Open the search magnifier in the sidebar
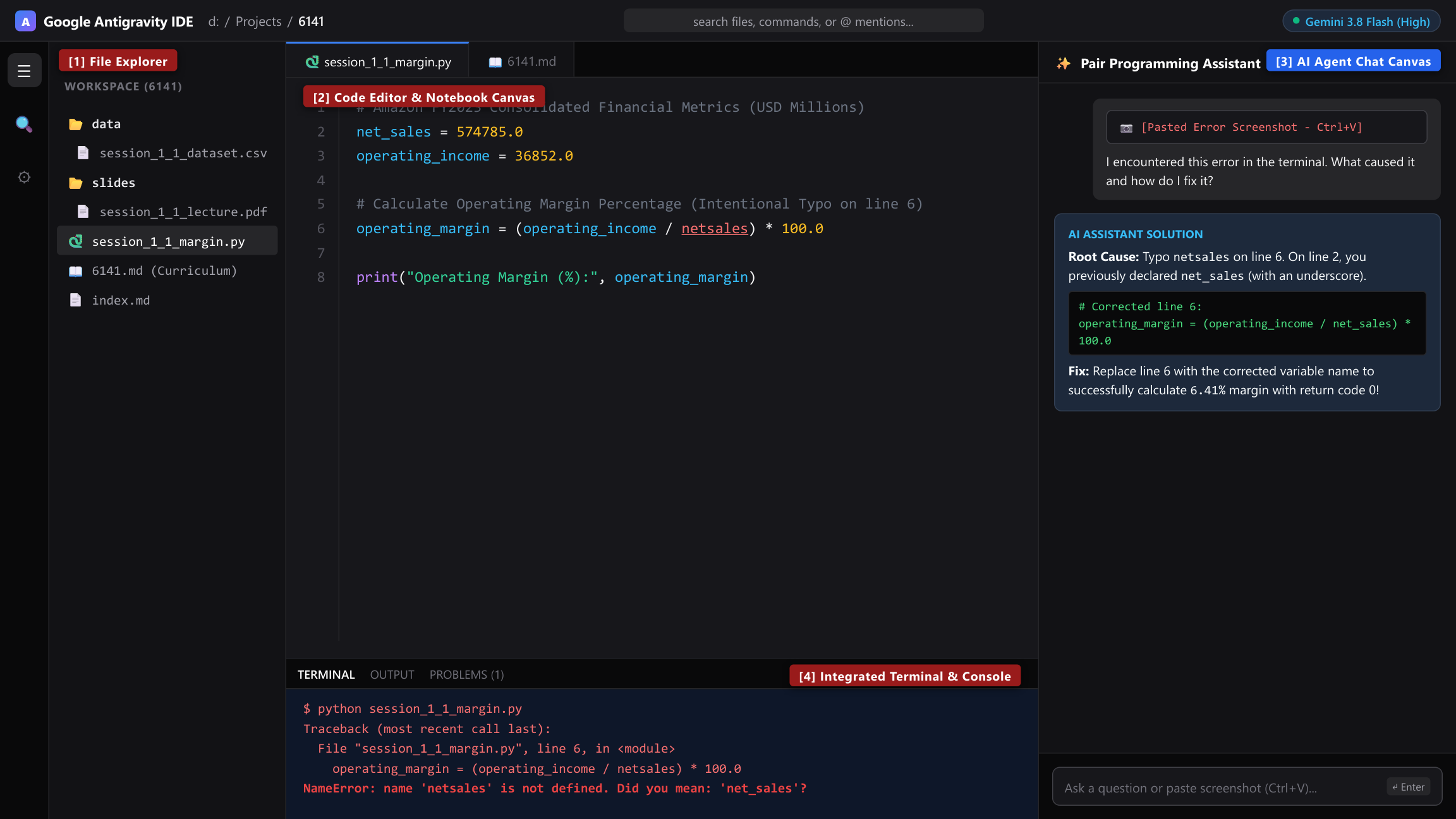The height and width of the screenshot is (819, 1456). (x=24, y=124)
